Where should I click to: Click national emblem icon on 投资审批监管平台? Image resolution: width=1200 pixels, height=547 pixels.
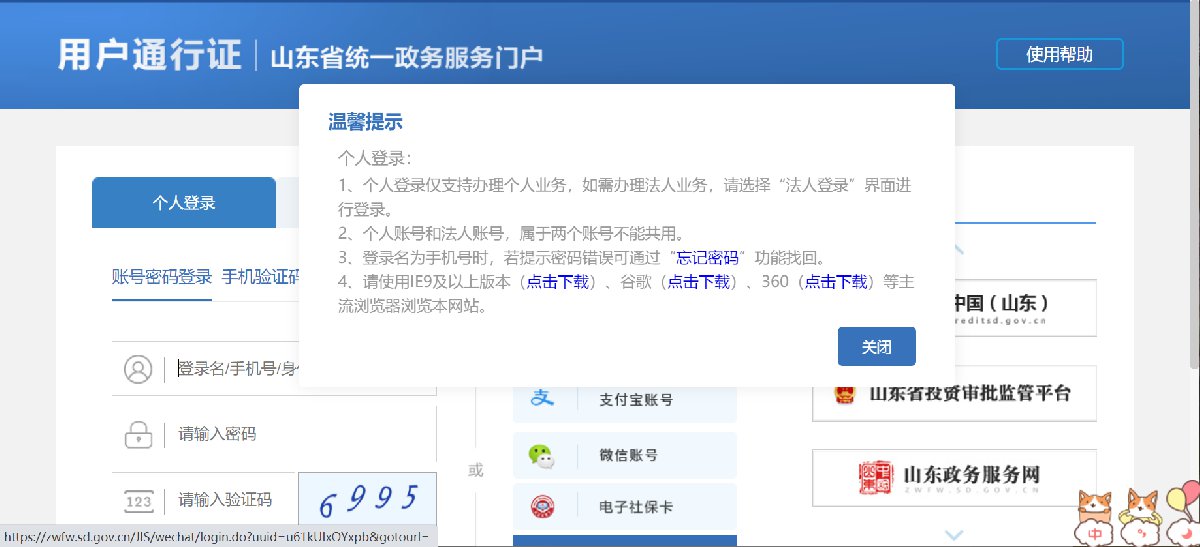(846, 394)
